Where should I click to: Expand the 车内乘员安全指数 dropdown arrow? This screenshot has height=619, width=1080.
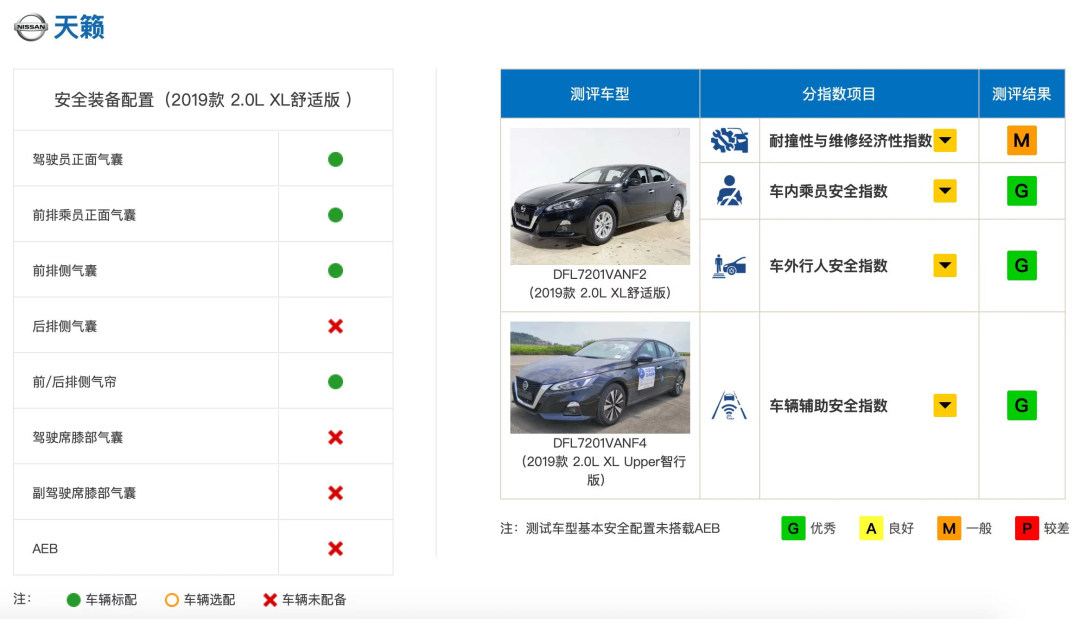(x=945, y=191)
